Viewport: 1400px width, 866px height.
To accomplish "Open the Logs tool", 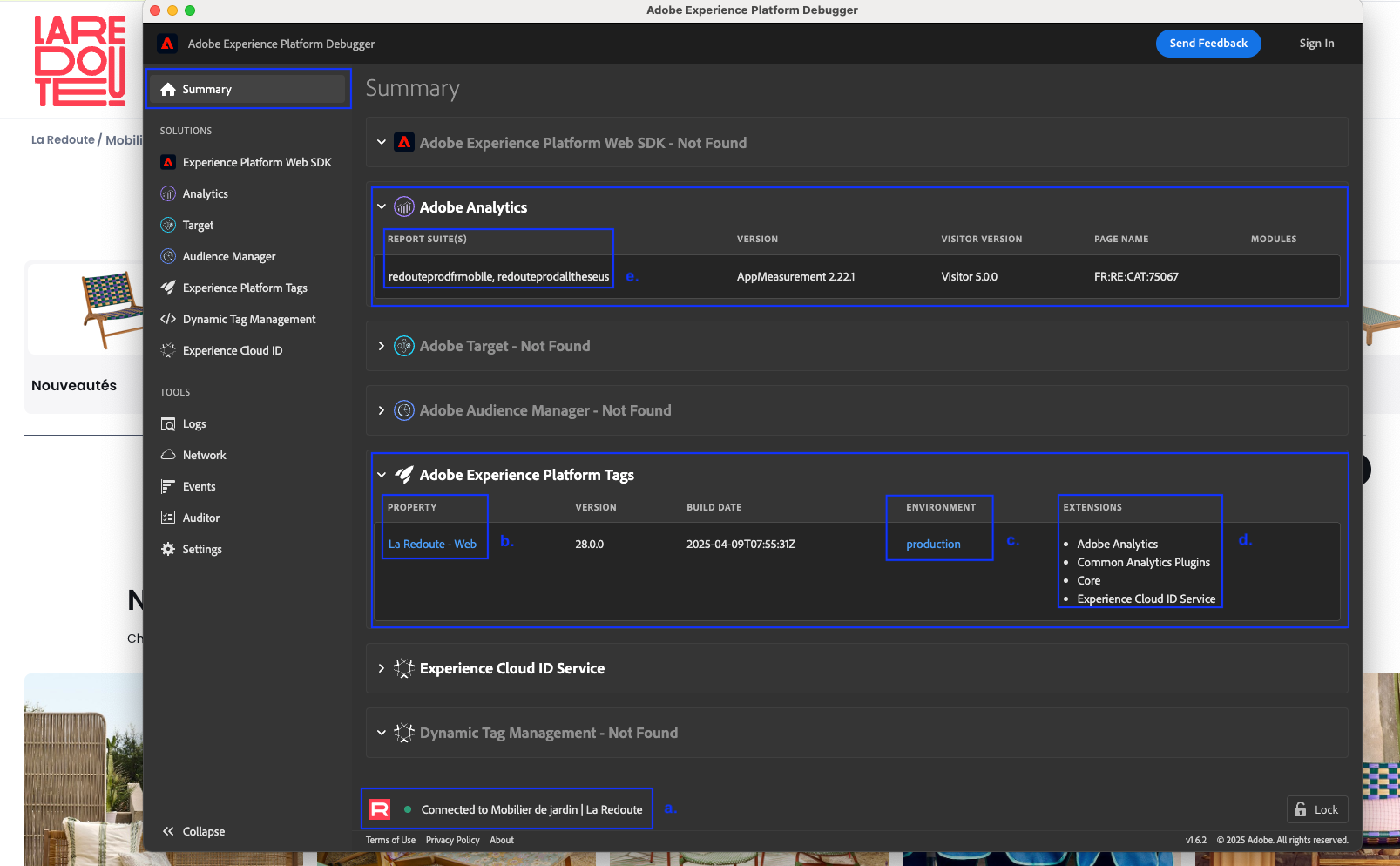I will (193, 423).
